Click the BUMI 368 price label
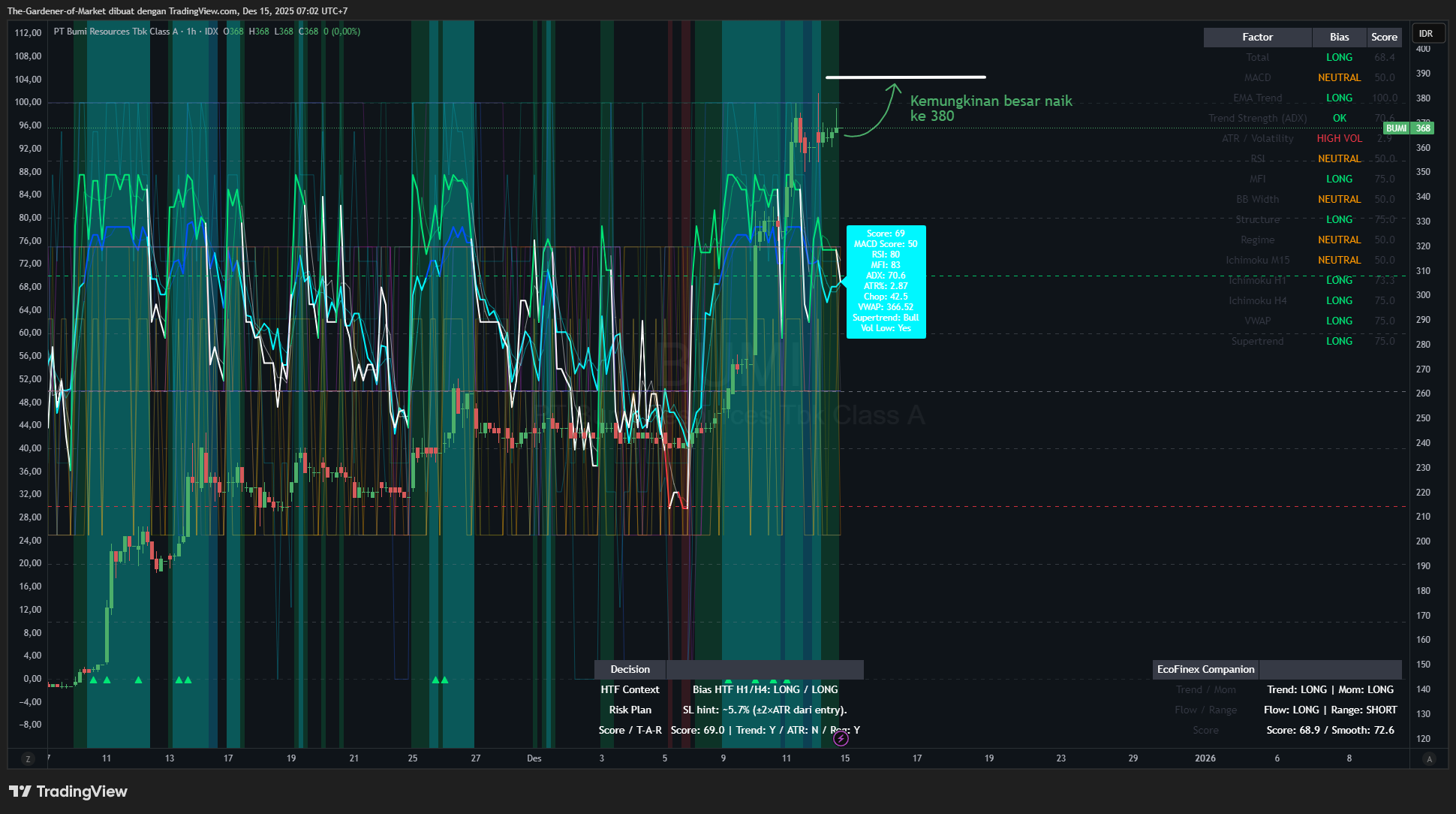The height and width of the screenshot is (814, 1456). (1408, 128)
